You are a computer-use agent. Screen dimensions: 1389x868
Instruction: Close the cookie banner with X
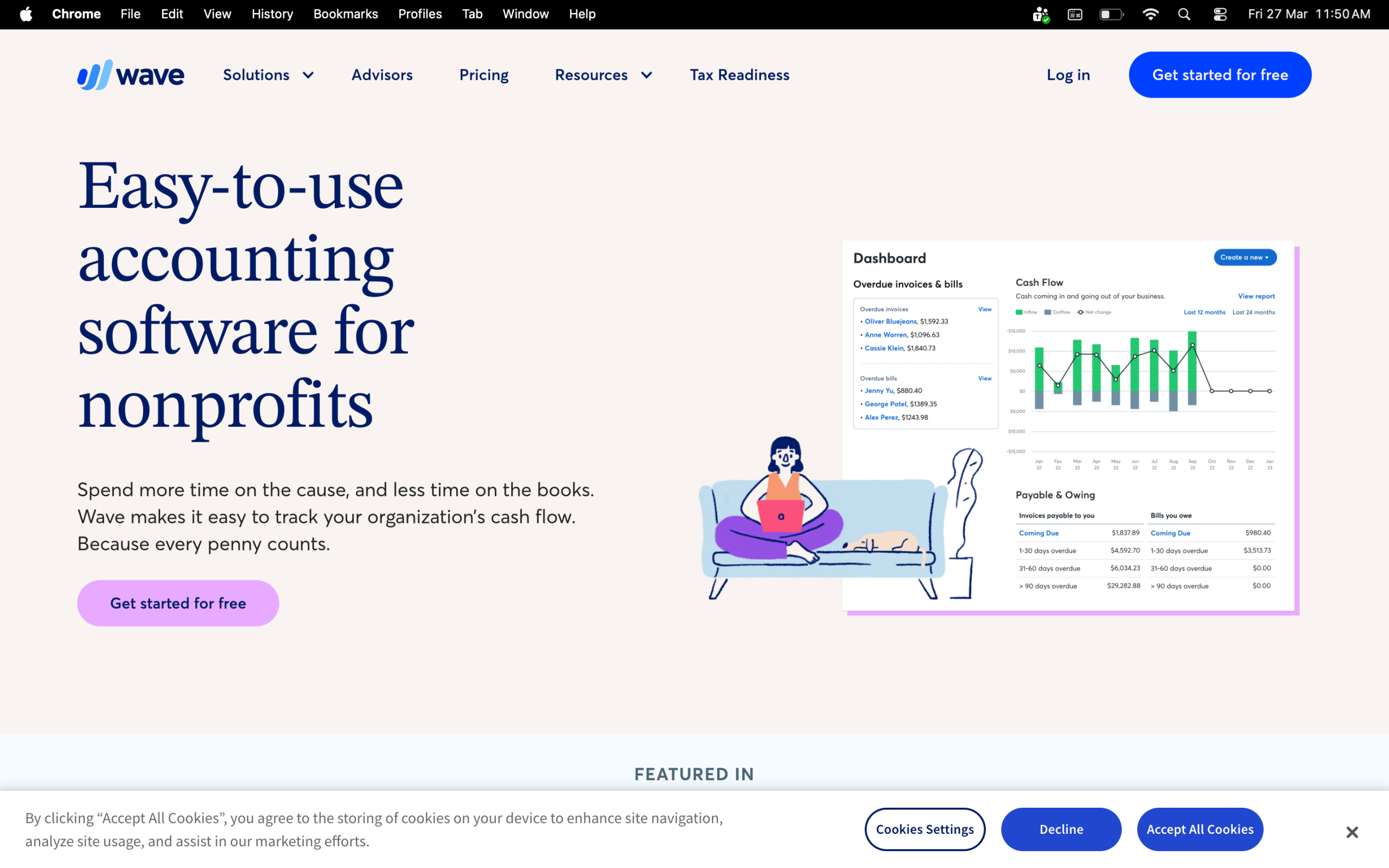tap(1352, 832)
